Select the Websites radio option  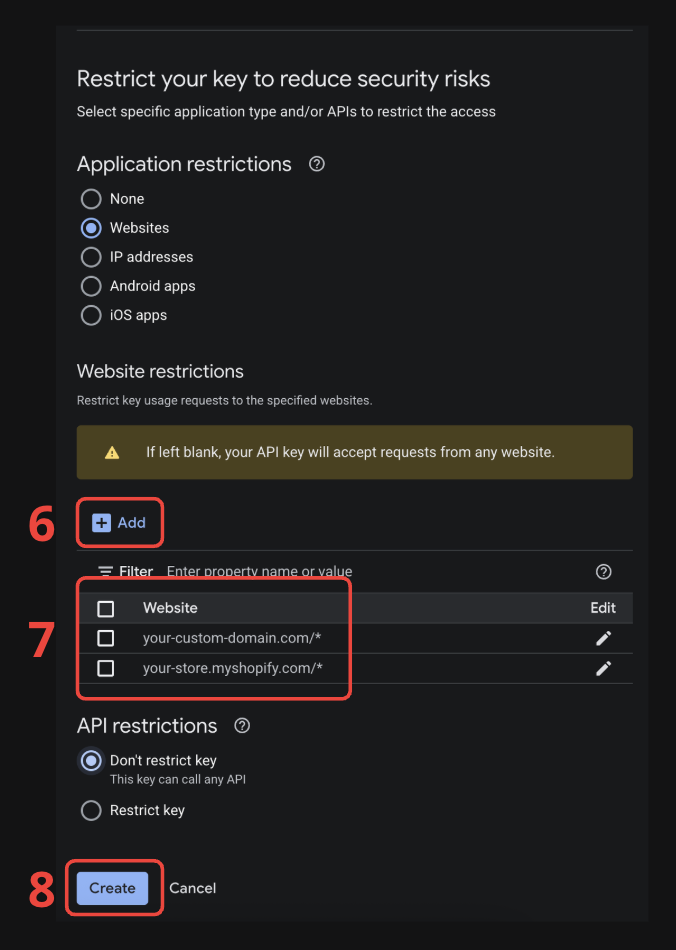91,228
